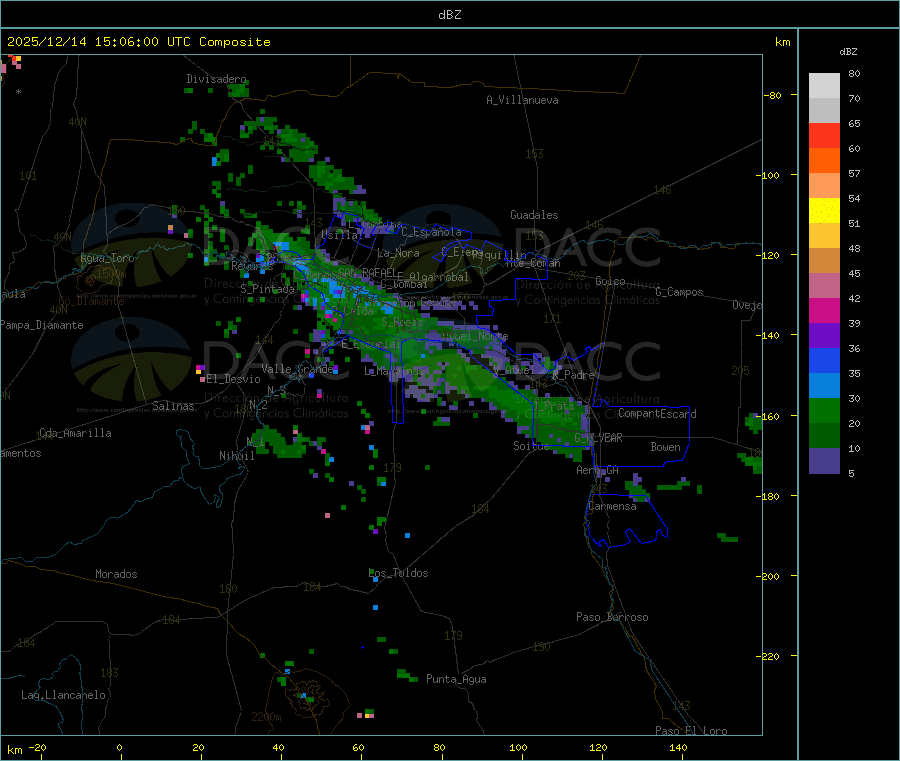900x761 pixels.
Task: Select the Nihuil location label
Action: click(x=236, y=456)
